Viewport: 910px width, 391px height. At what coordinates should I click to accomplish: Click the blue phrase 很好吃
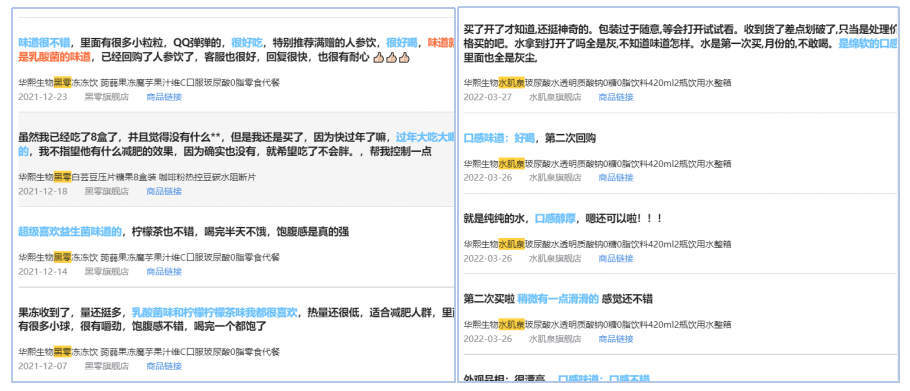247,42
